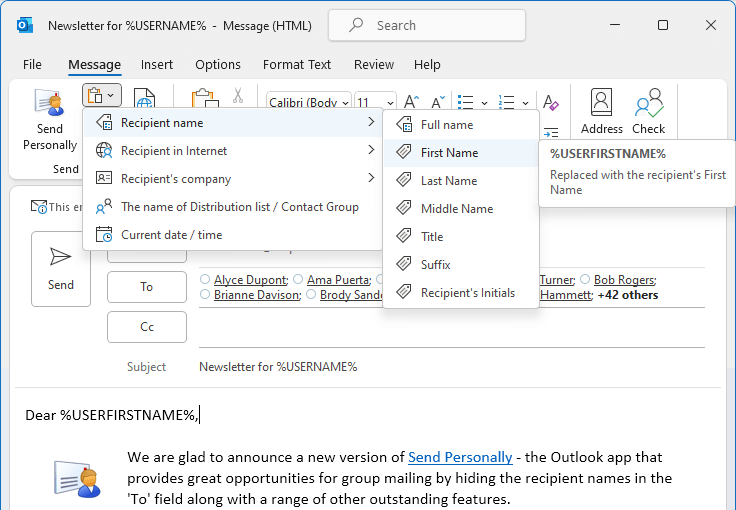Click the Numbering list icon
Image resolution: width=736 pixels, height=510 pixels.
[x=506, y=102]
